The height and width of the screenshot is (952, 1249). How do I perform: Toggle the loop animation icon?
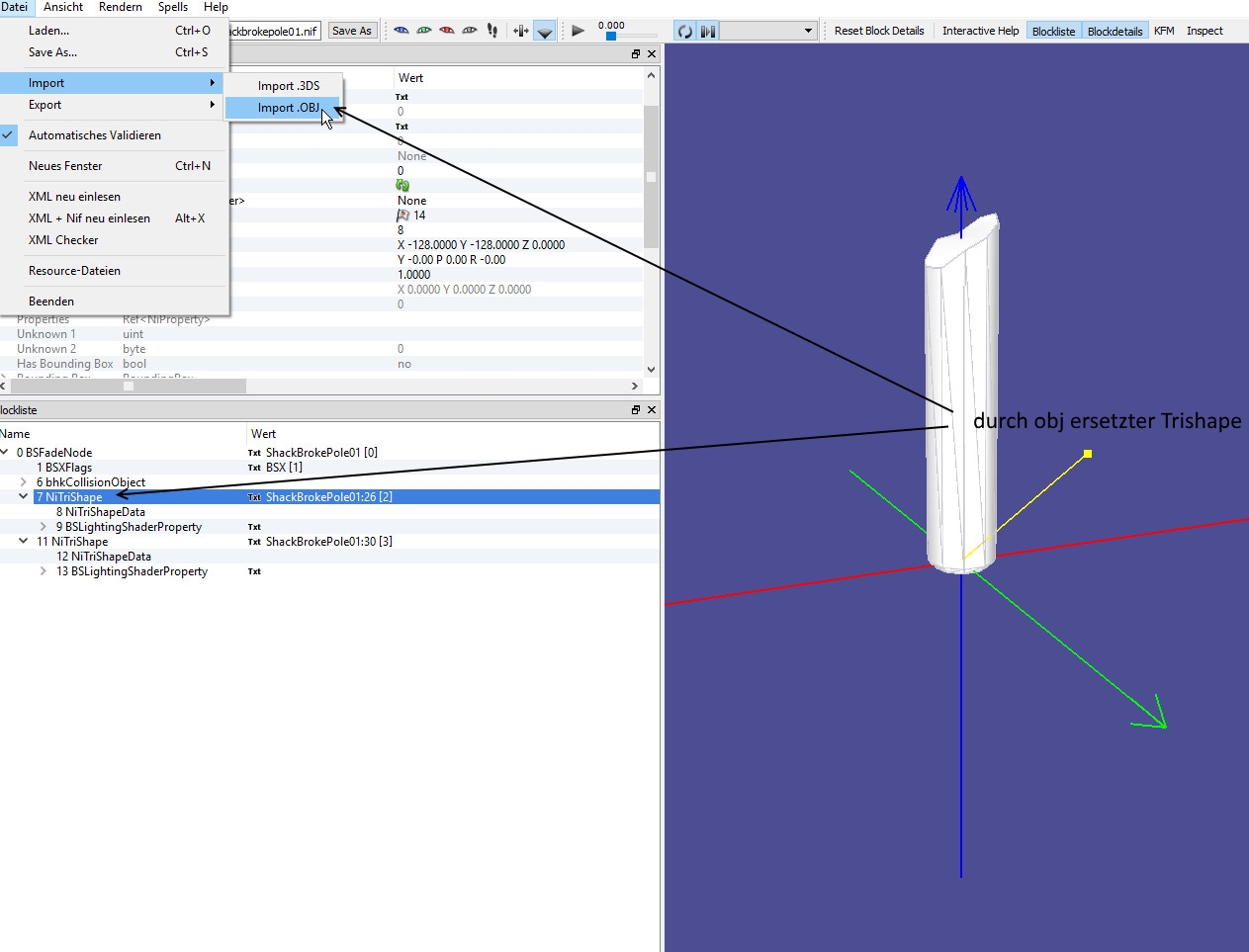coord(684,31)
